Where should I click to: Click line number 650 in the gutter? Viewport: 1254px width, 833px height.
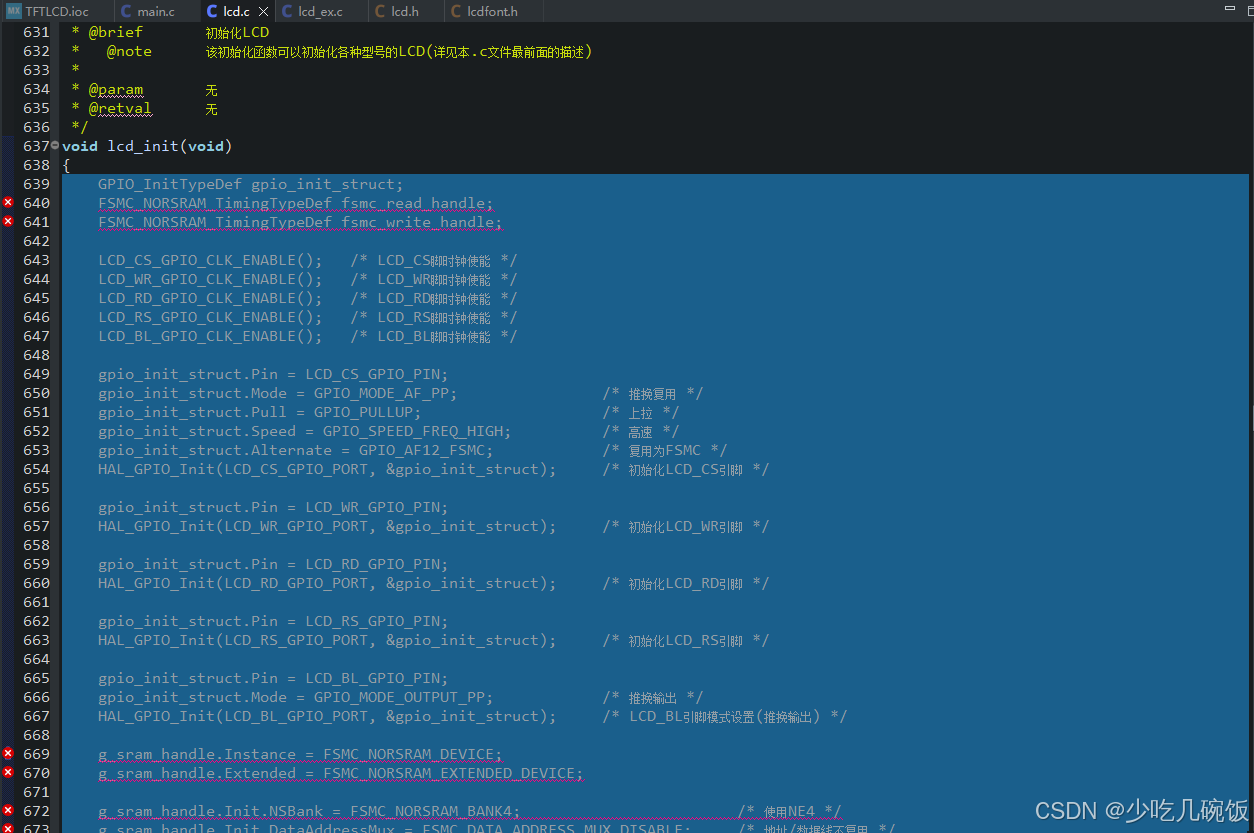click(x=36, y=392)
